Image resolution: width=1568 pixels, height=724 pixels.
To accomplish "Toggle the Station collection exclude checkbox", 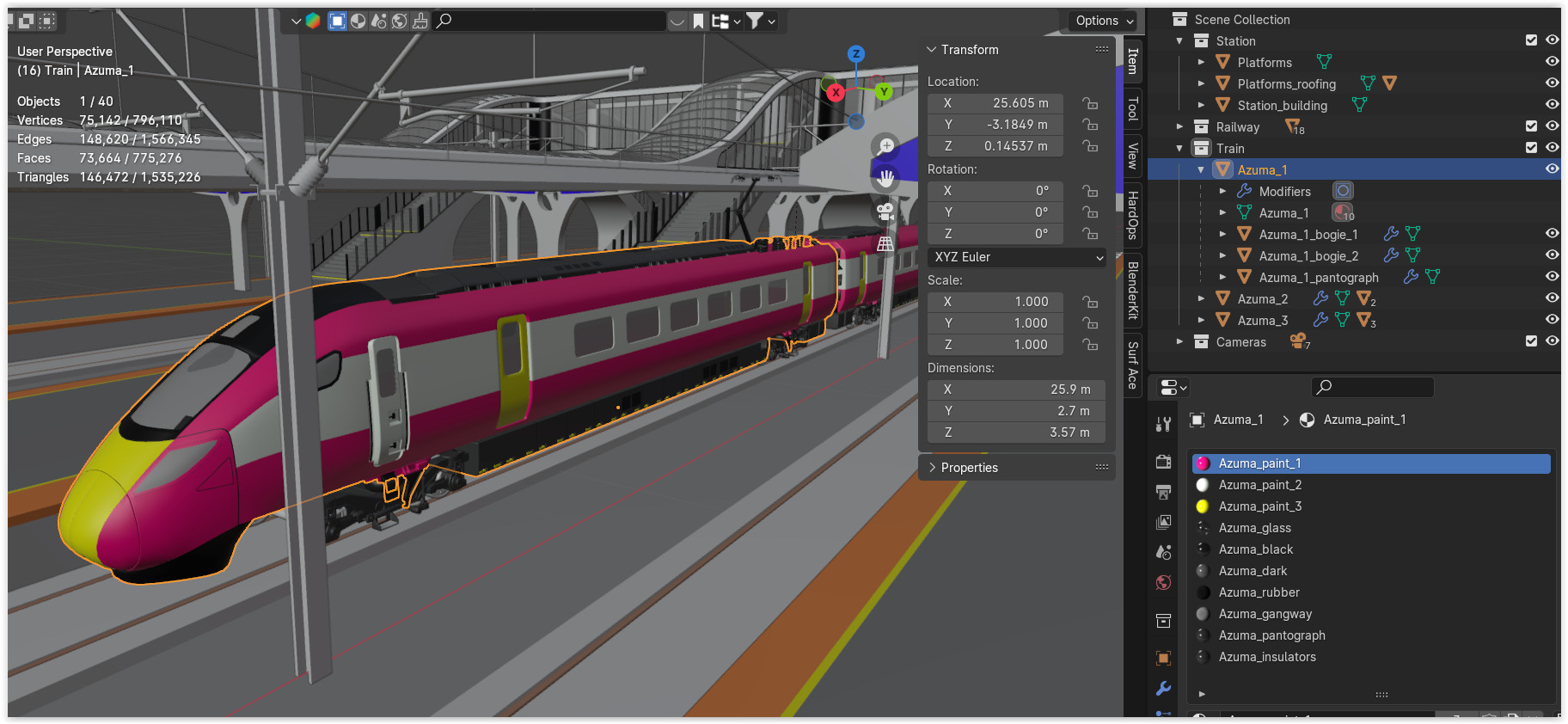I will (x=1531, y=40).
